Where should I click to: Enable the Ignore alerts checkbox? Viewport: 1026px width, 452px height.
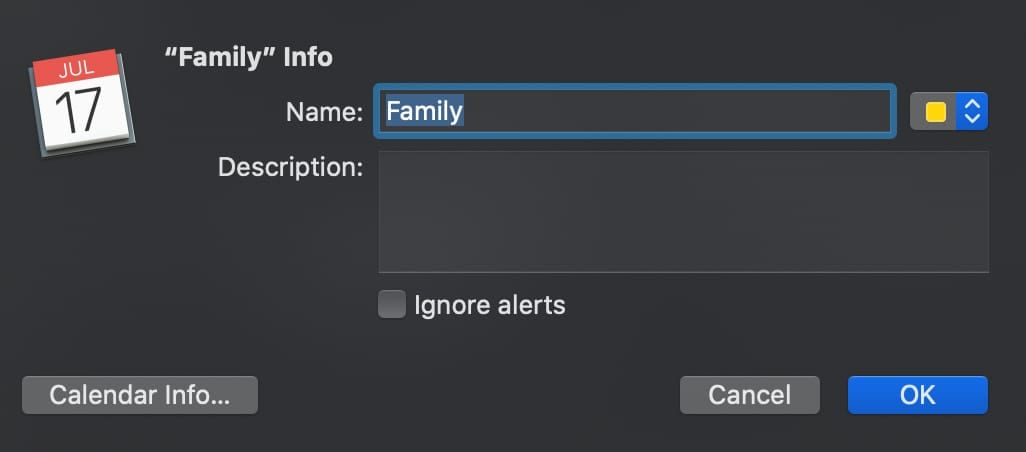pyautogui.click(x=392, y=304)
